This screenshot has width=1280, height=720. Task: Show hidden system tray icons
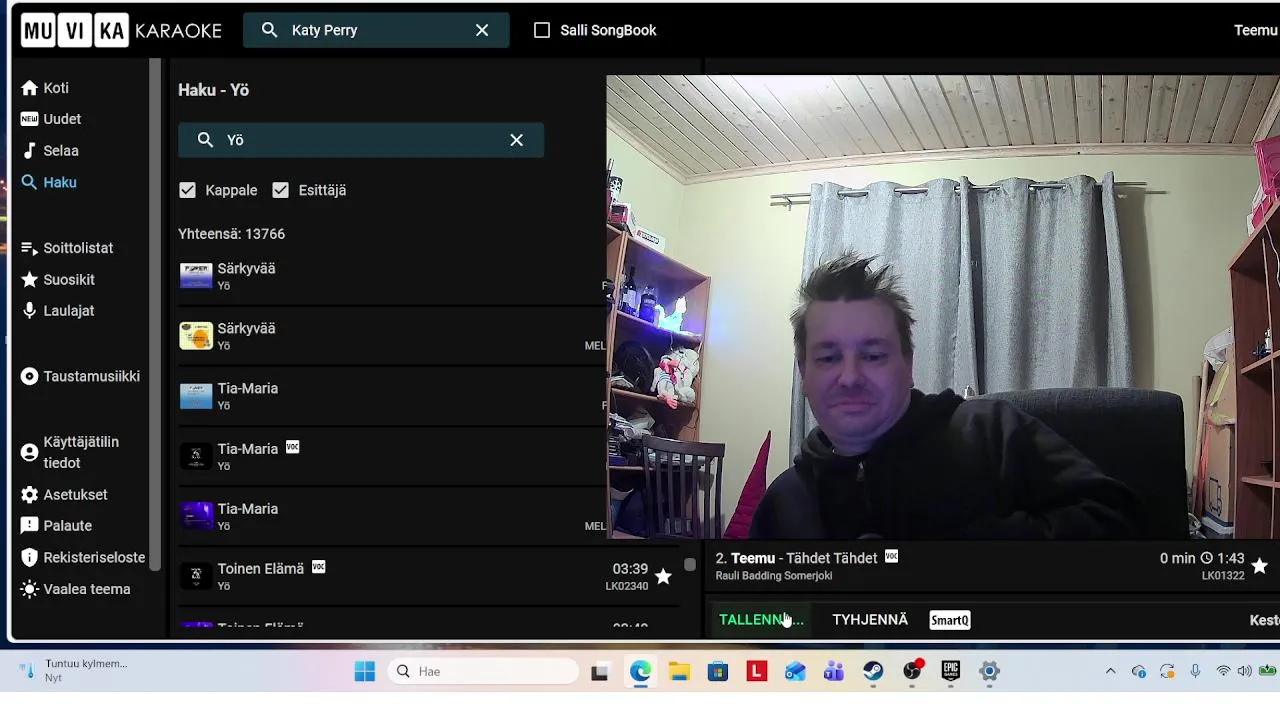click(x=1110, y=672)
